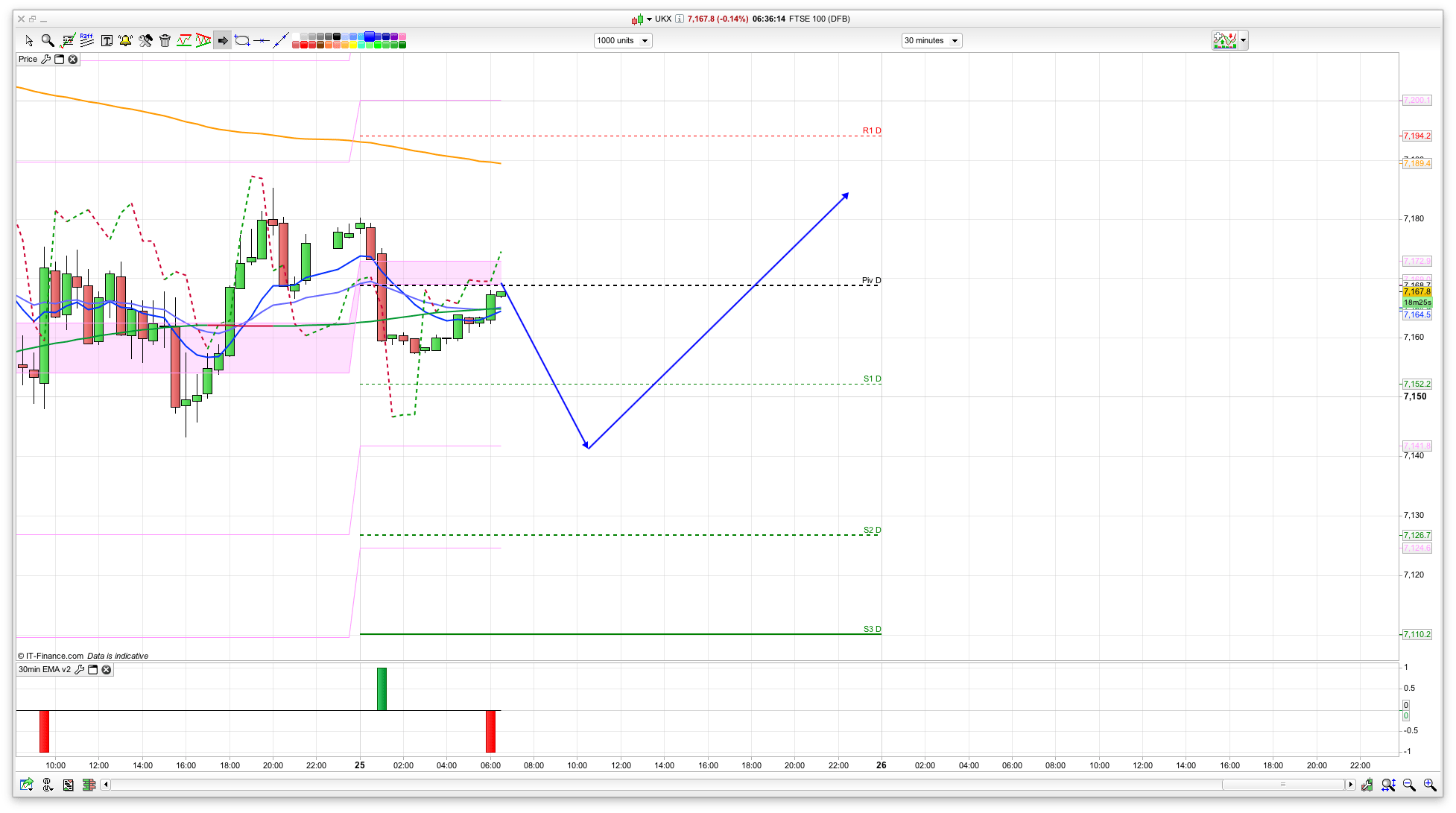Open the 1000 units dropdown
This screenshot has width=1456, height=813.
(623, 41)
